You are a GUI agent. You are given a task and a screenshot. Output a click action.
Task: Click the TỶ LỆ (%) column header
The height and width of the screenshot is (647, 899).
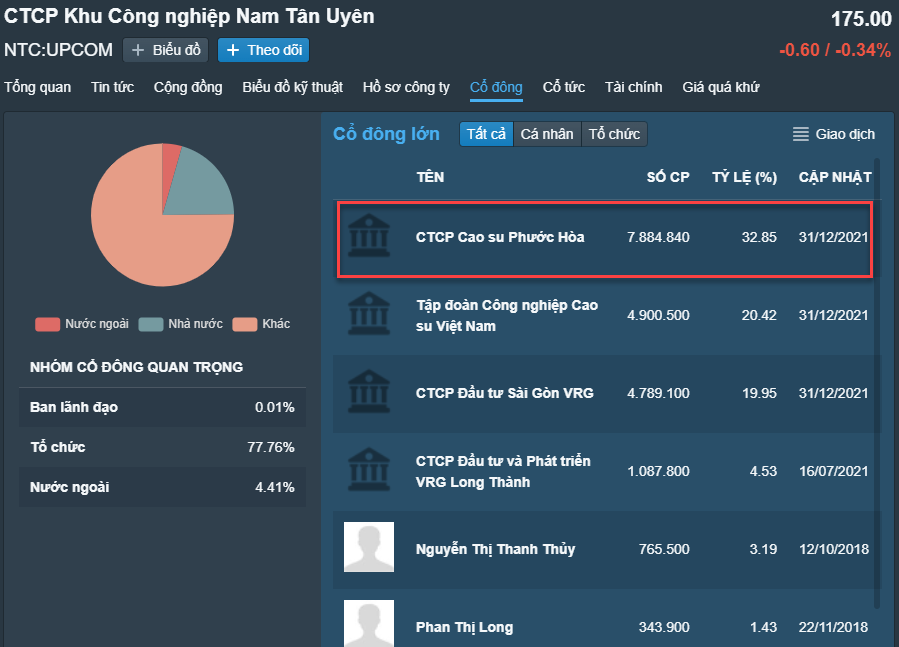[744, 177]
